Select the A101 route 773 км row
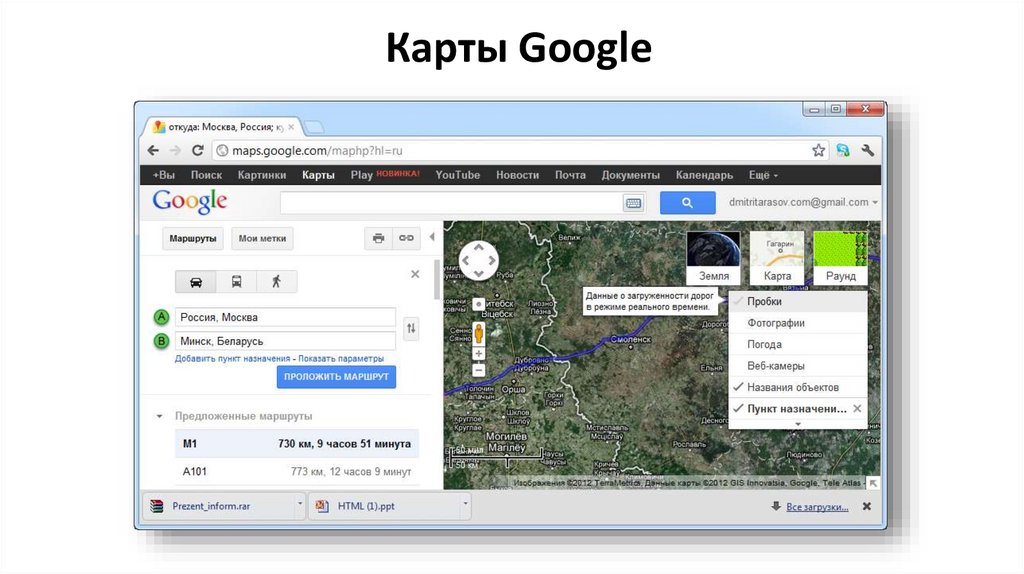 point(297,471)
